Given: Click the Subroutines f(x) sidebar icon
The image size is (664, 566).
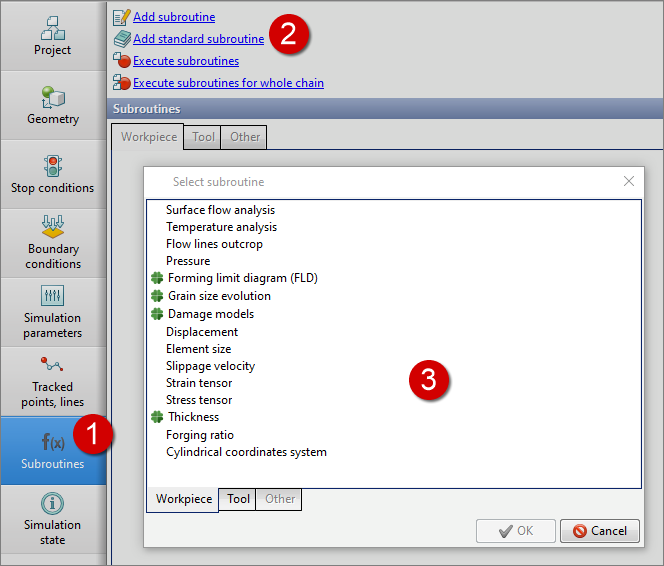Looking at the screenshot, I should pyautogui.click(x=52, y=442).
